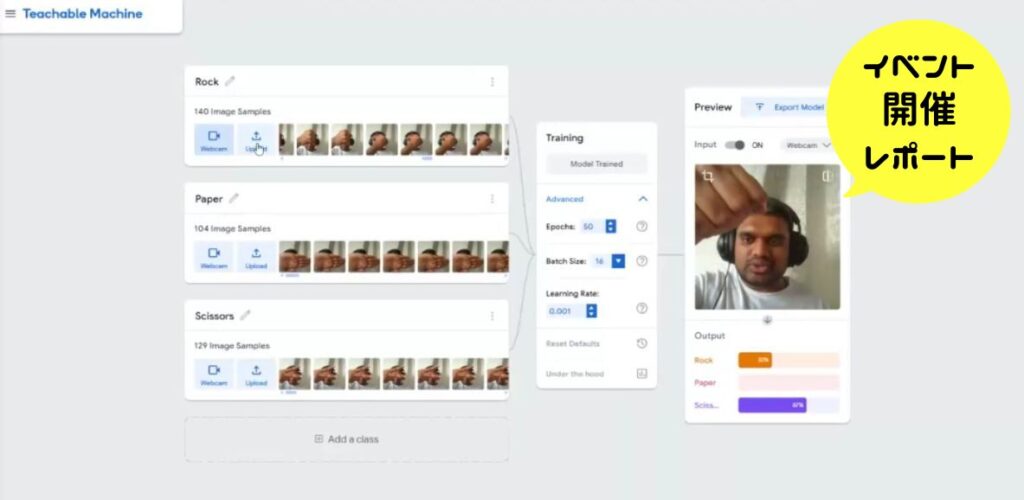Open help for Epochs
This screenshot has width=1024, height=500.
pos(642,227)
